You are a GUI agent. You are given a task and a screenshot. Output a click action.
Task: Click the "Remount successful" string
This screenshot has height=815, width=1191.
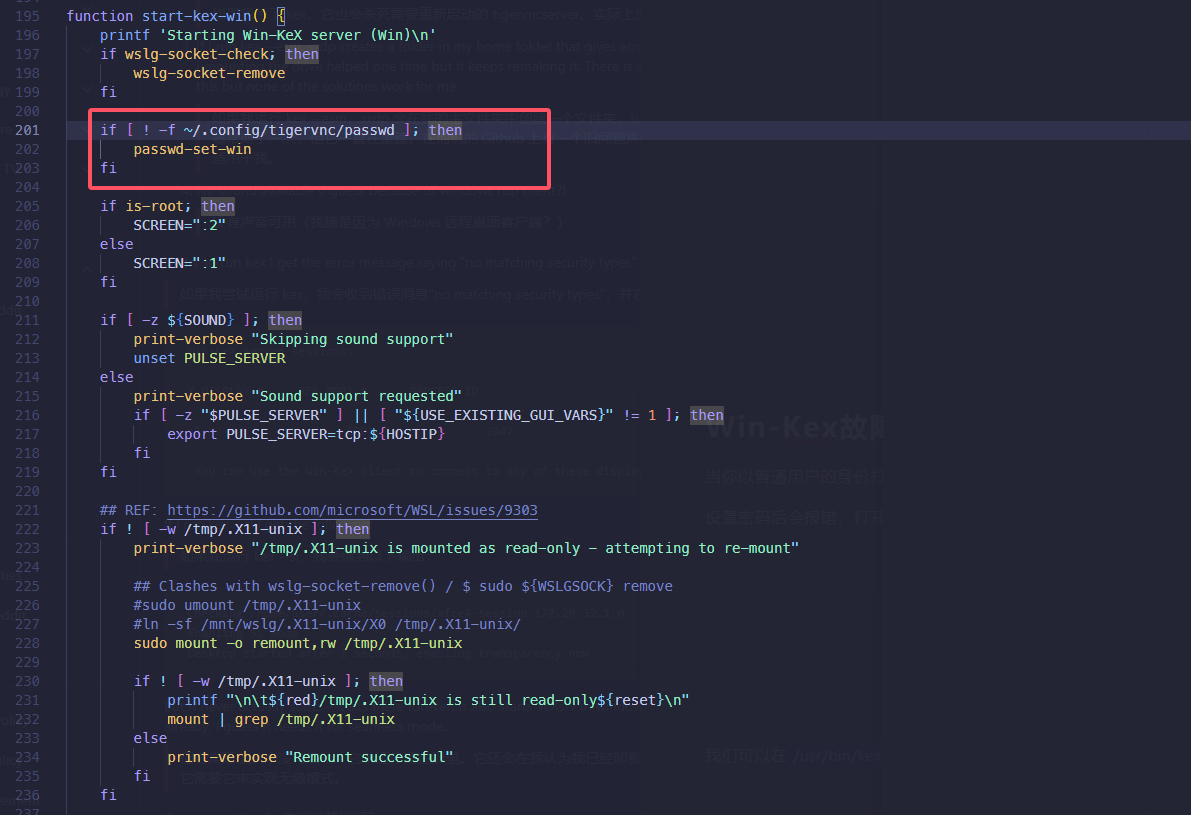(x=368, y=757)
